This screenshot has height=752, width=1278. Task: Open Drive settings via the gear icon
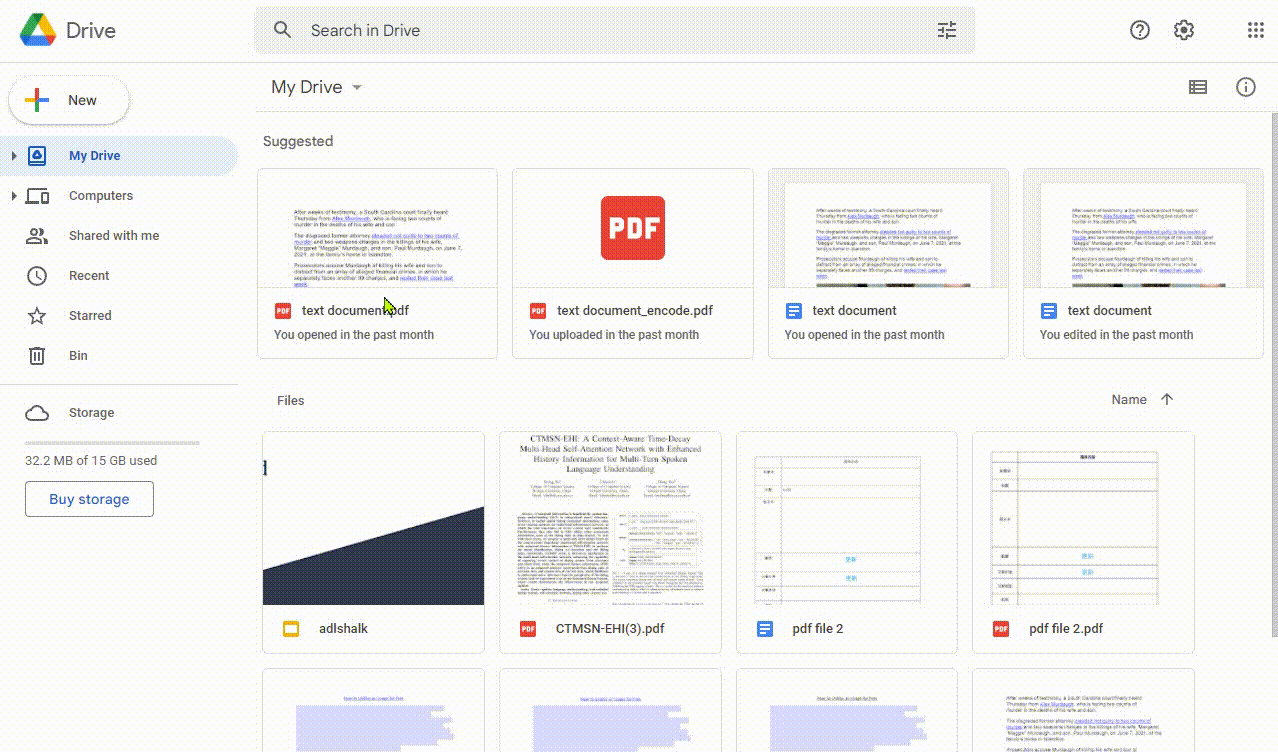click(x=1183, y=30)
